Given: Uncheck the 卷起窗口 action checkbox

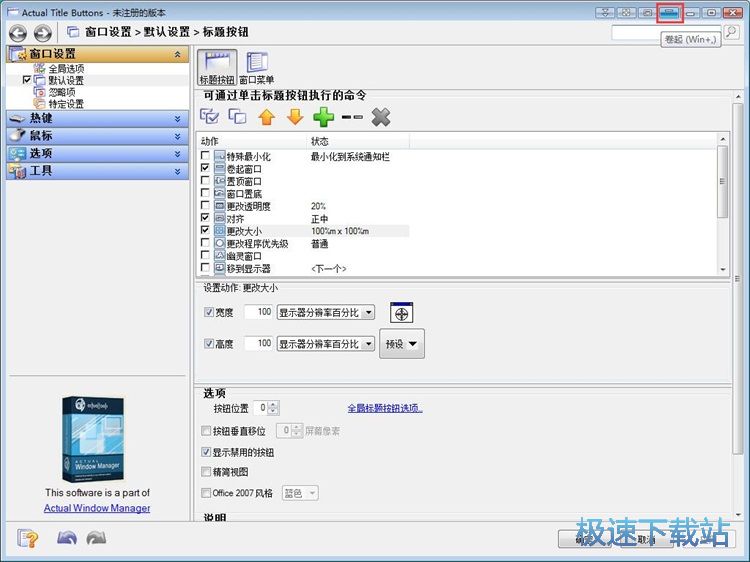Looking at the screenshot, I should pos(205,168).
